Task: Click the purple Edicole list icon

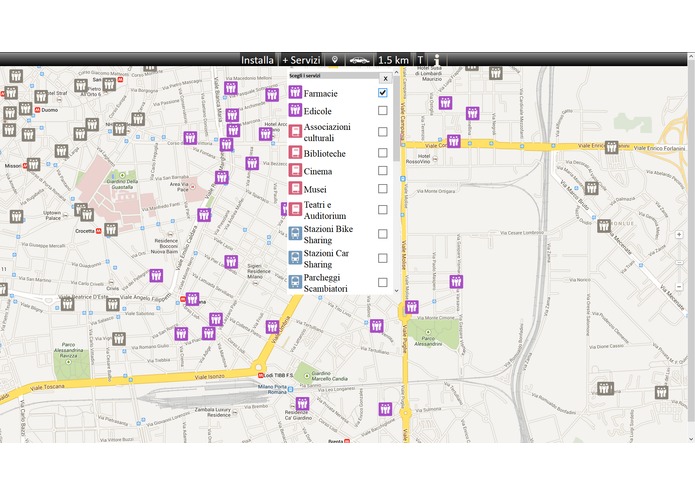Action: click(295, 109)
